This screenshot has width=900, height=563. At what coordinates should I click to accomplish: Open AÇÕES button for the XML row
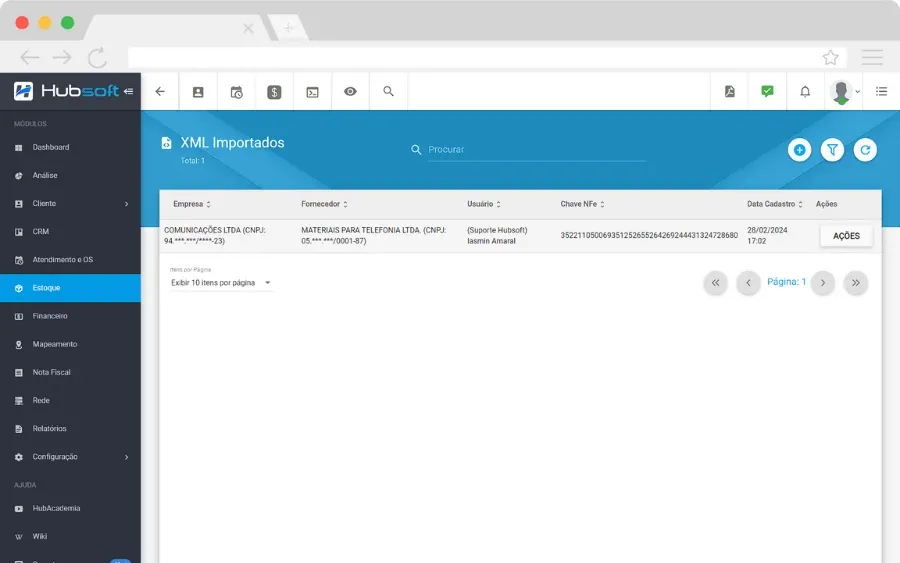point(846,236)
